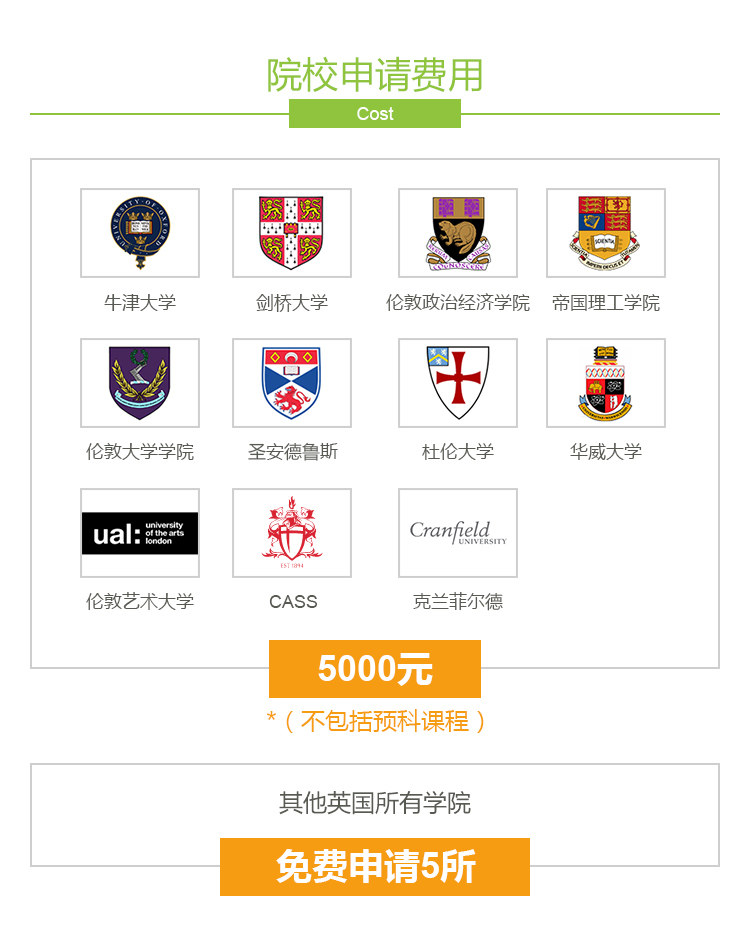Select the University College London purple crest
Image resolution: width=750 pixels, height=938 pixels.
(140, 383)
